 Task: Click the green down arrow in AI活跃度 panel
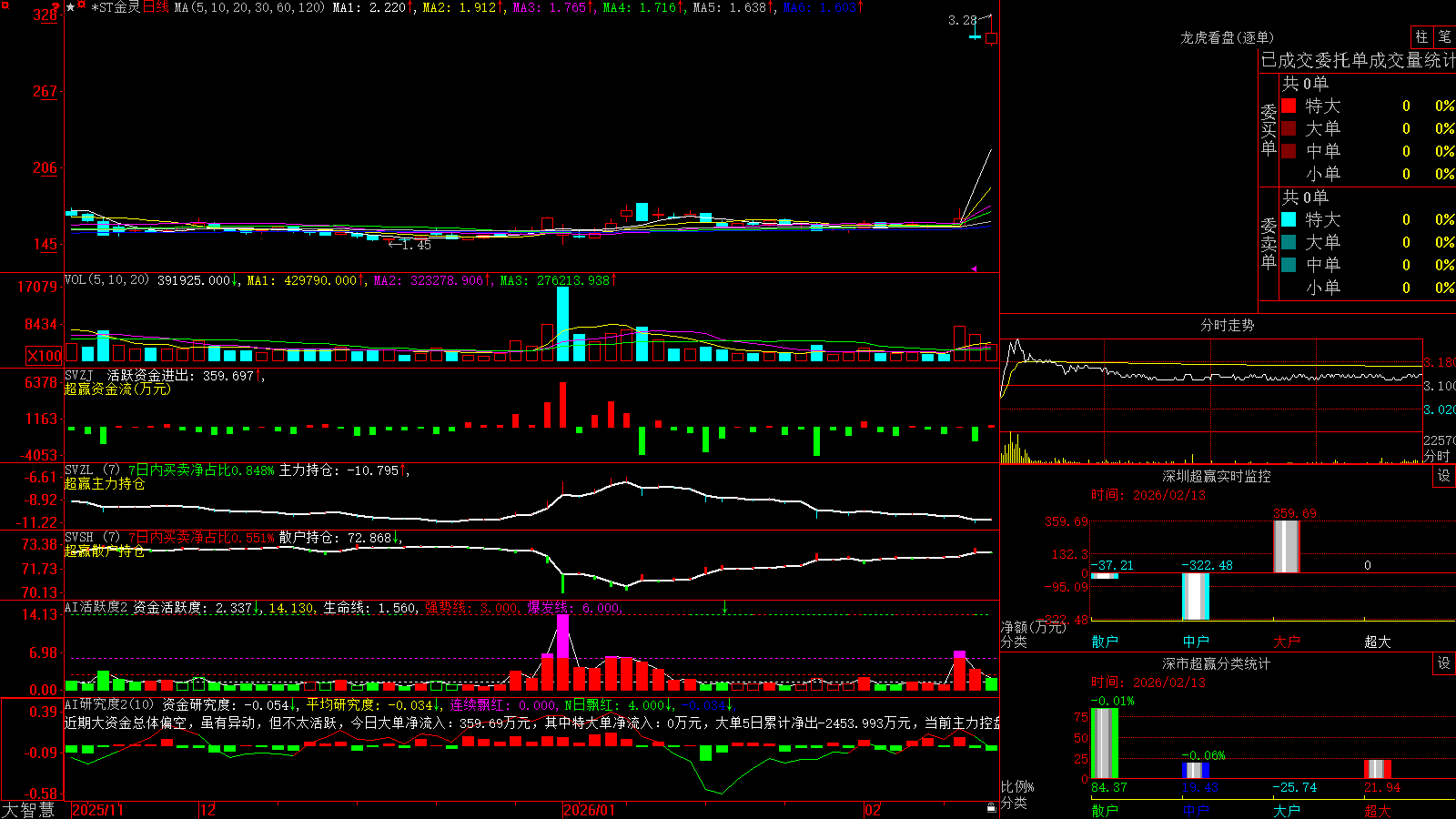725,606
